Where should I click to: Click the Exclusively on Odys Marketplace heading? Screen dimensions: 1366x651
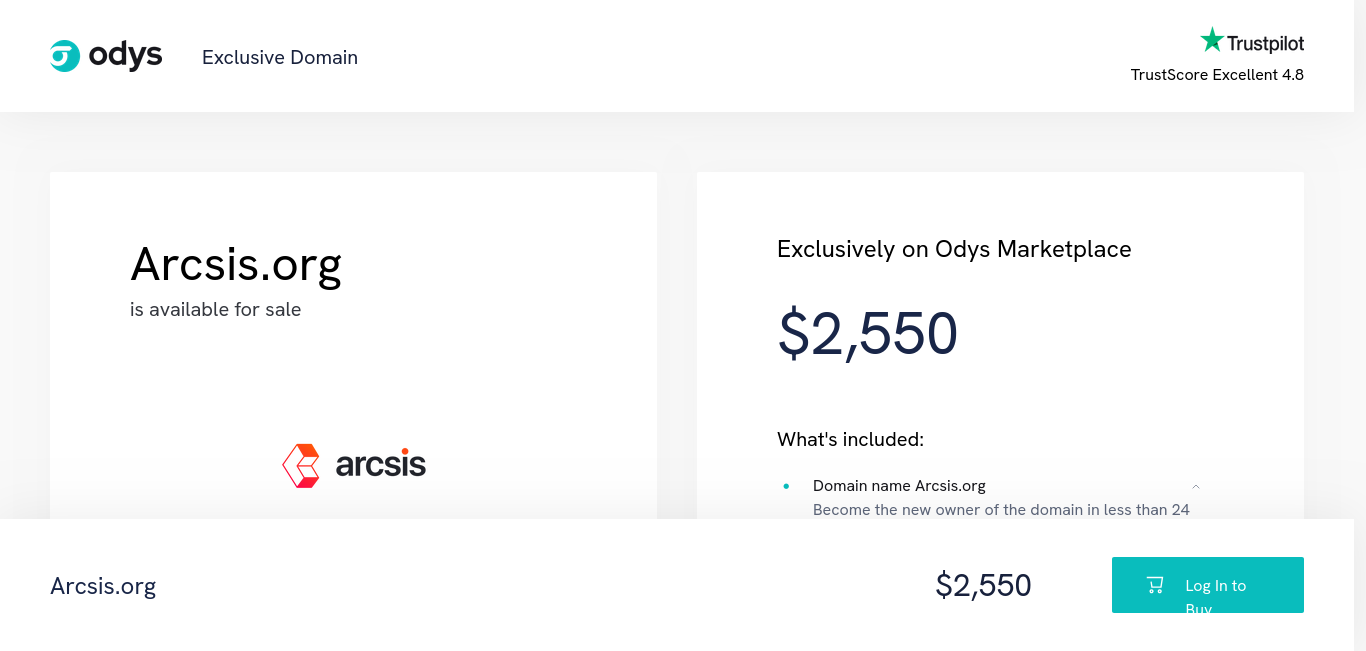click(954, 249)
